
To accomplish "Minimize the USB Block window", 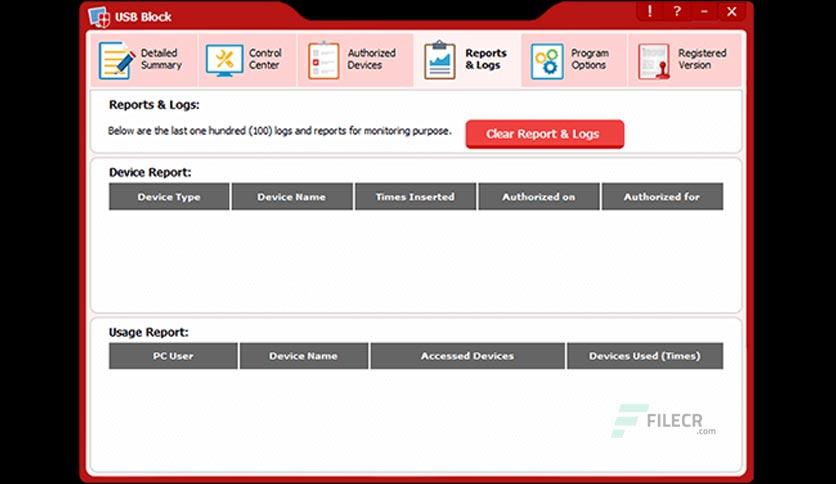I will 704,11.
